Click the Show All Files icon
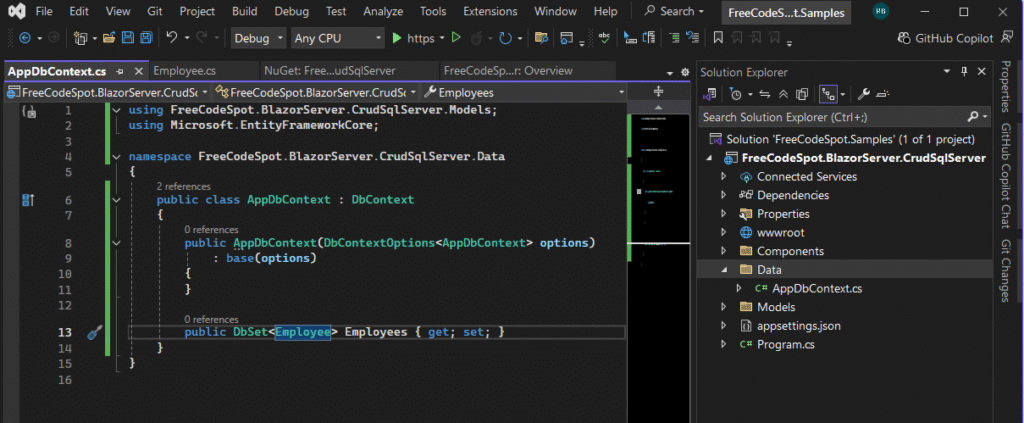 point(802,95)
